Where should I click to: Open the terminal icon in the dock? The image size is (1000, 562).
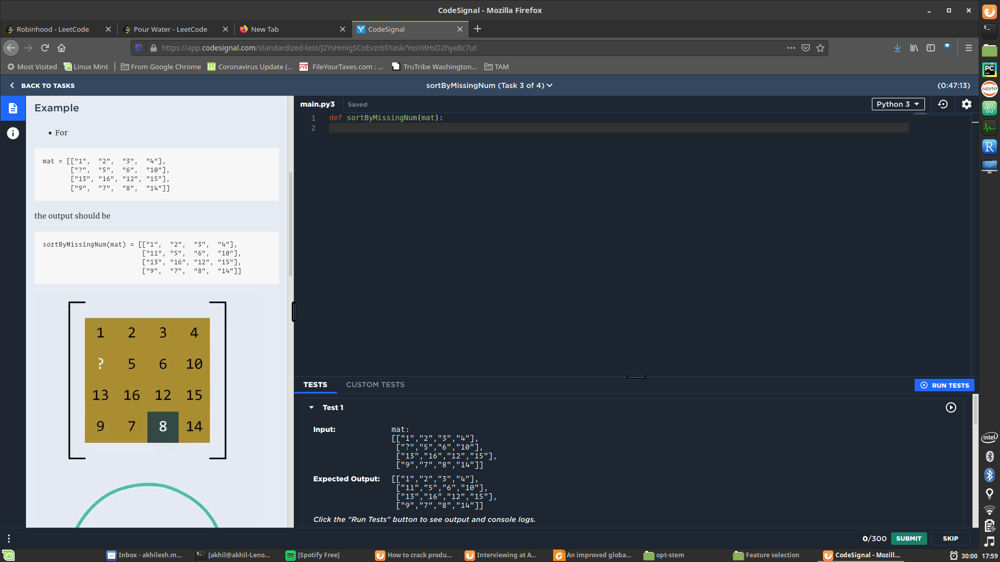[989, 30]
